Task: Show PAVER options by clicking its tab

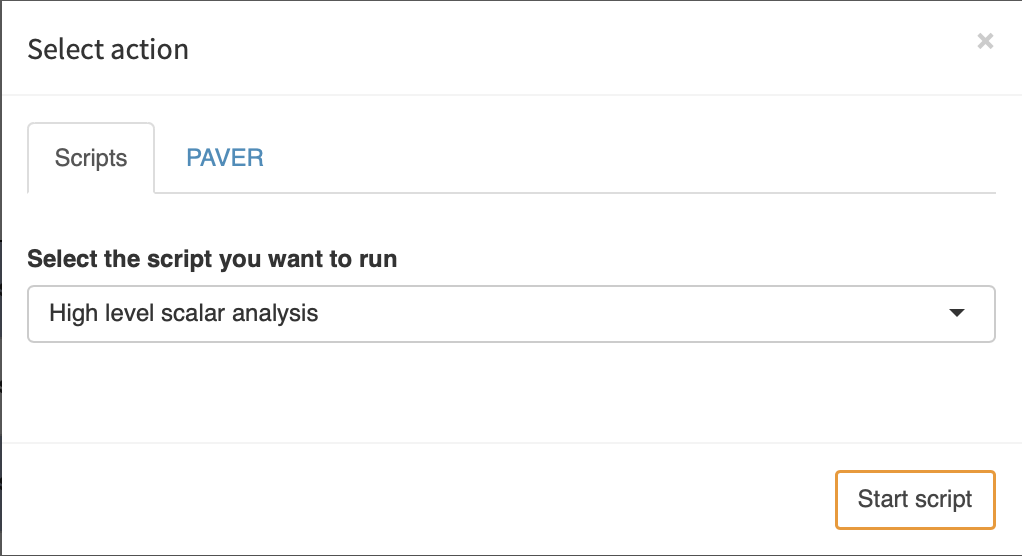Action: click(225, 158)
